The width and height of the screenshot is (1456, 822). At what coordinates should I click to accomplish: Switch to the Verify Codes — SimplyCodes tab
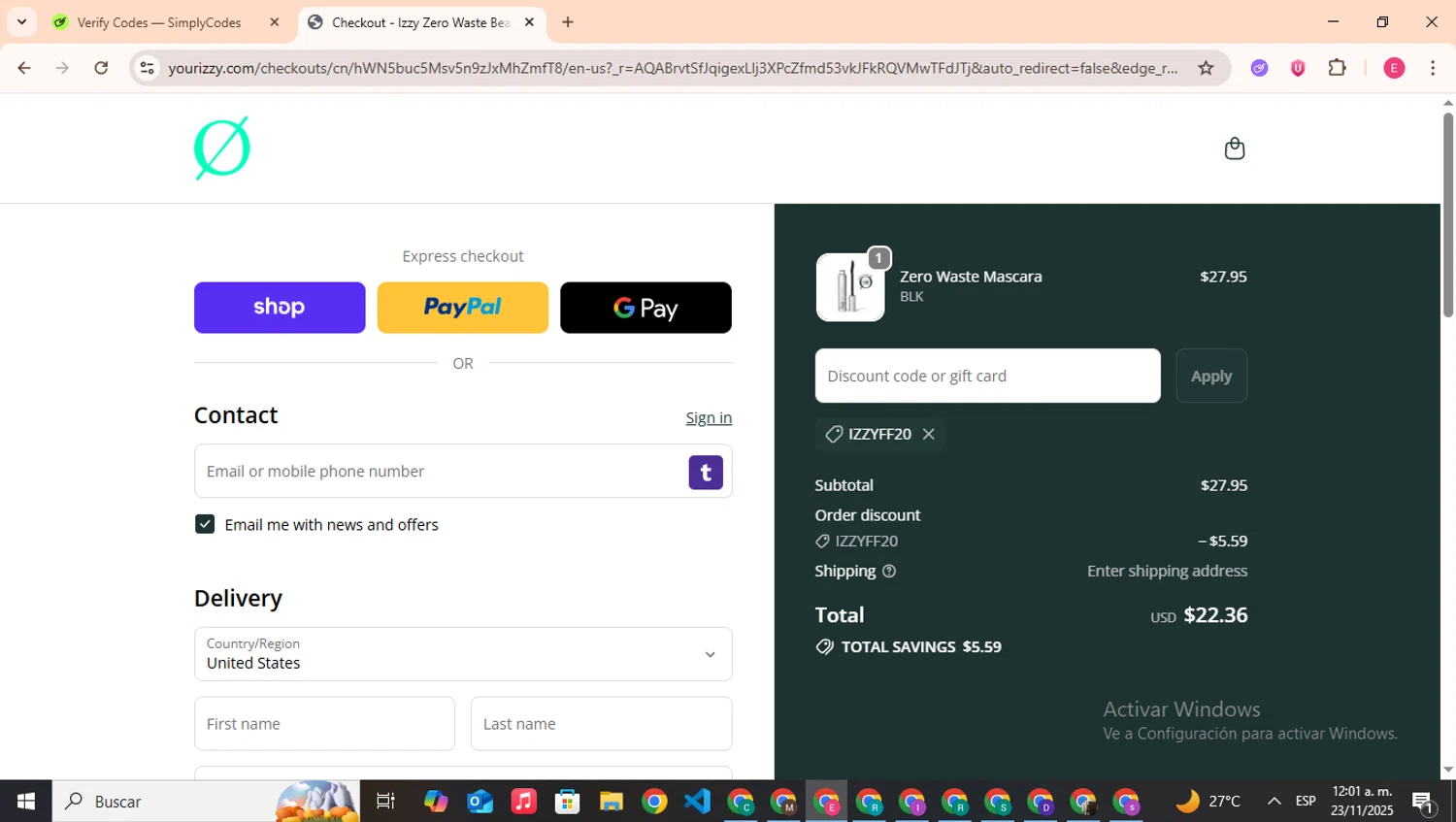tap(160, 22)
